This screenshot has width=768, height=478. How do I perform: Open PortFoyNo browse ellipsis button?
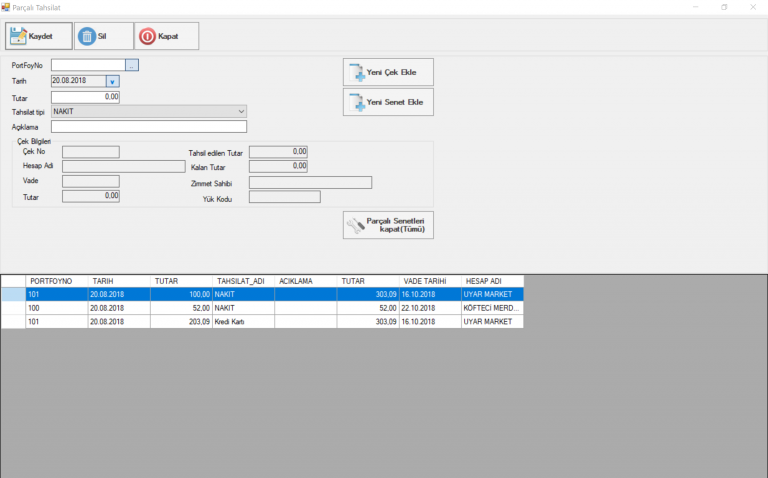pos(132,66)
